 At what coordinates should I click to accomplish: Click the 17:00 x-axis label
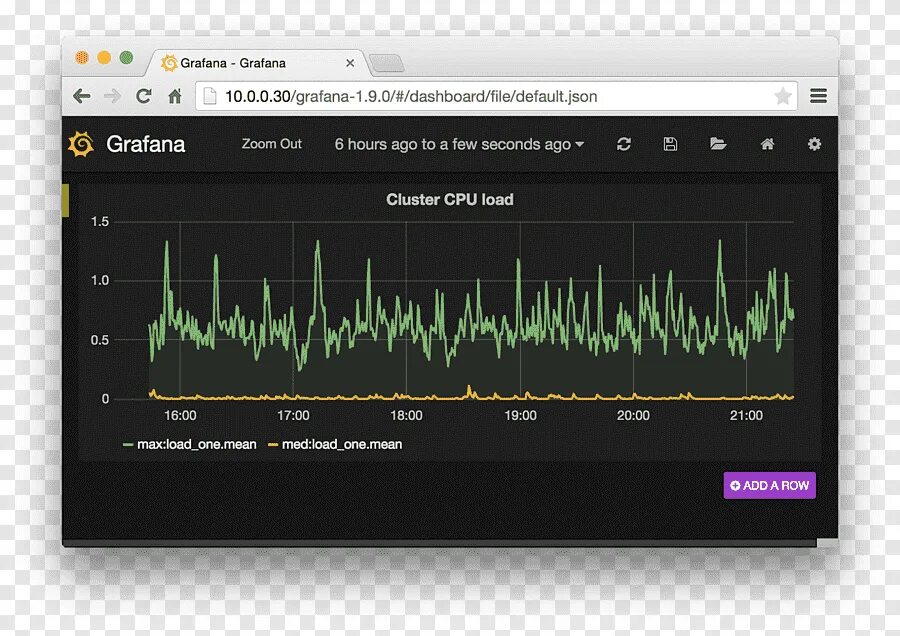[293, 415]
